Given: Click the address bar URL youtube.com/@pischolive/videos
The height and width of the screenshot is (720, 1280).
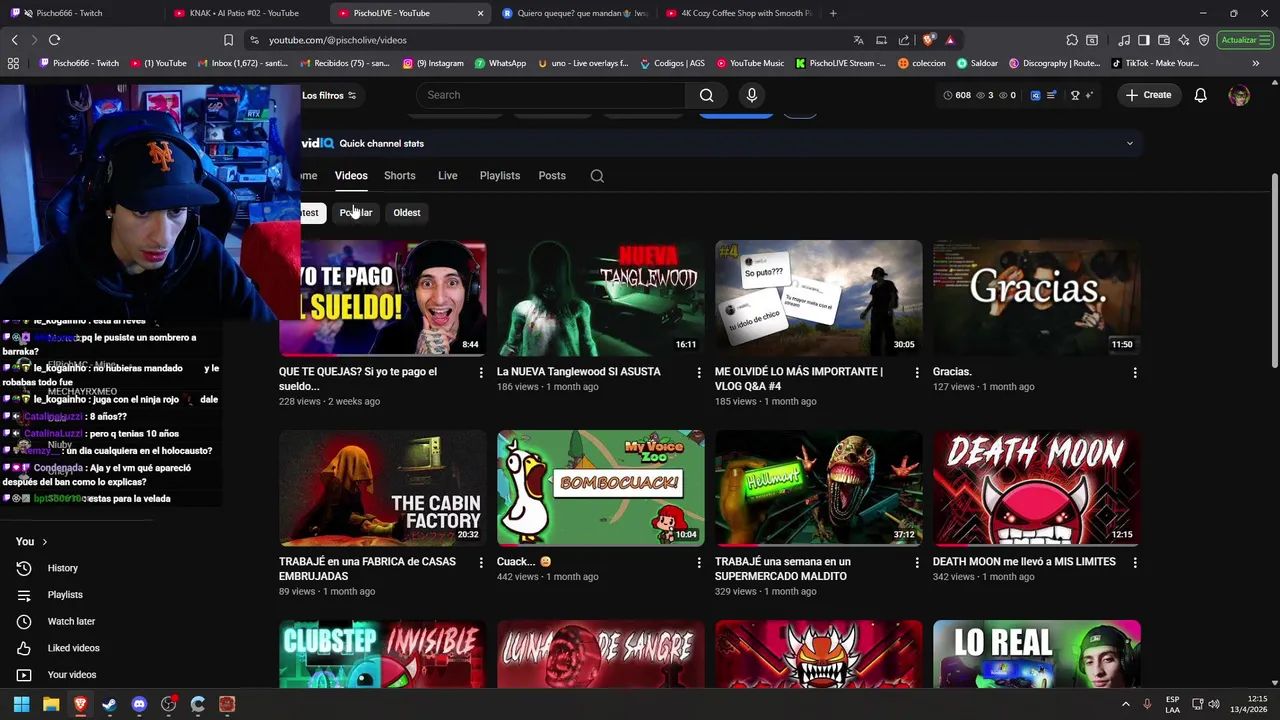Looking at the screenshot, I should click(337, 40).
